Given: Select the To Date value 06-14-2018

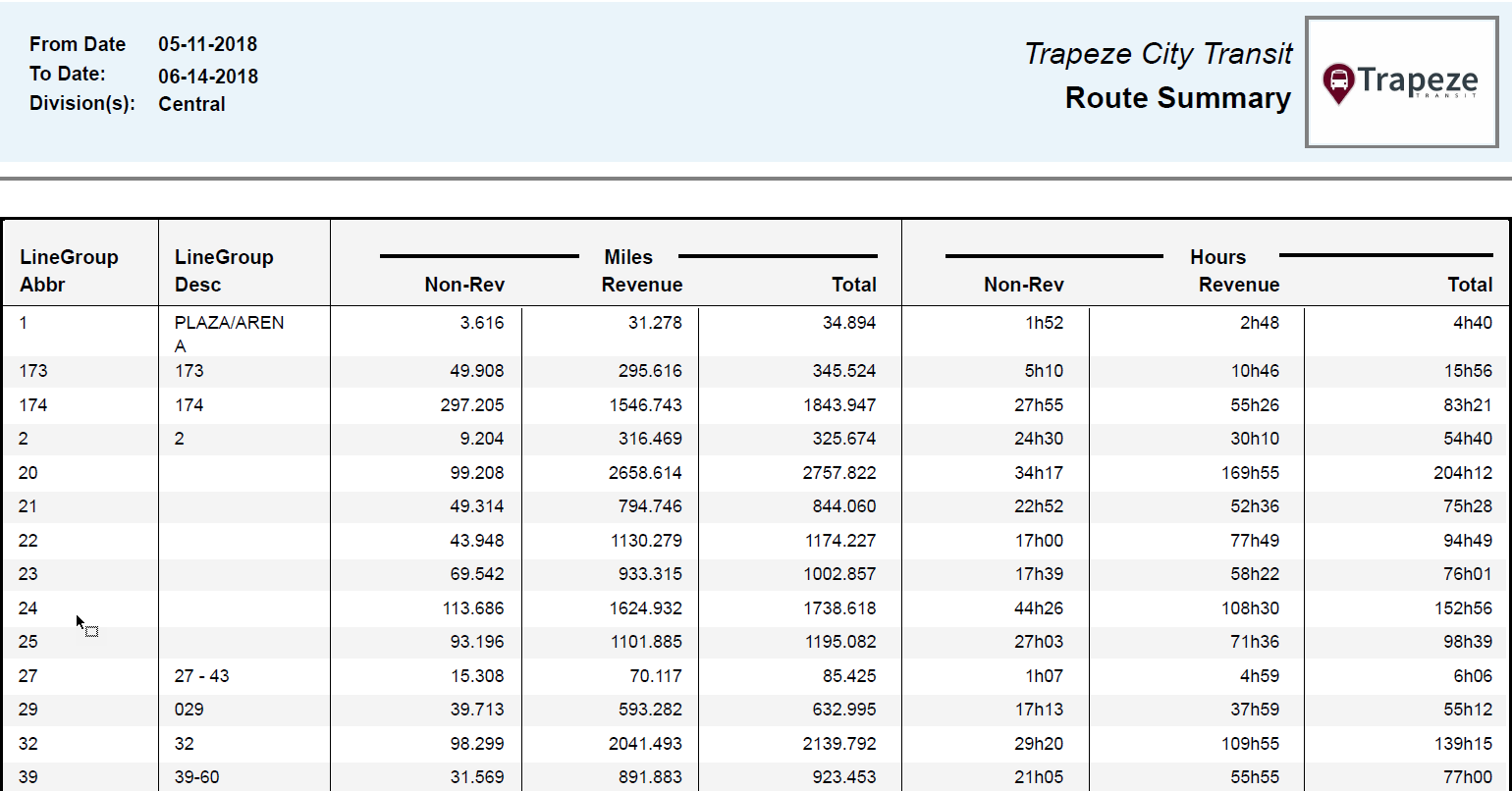Looking at the screenshot, I should pyautogui.click(x=208, y=77).
